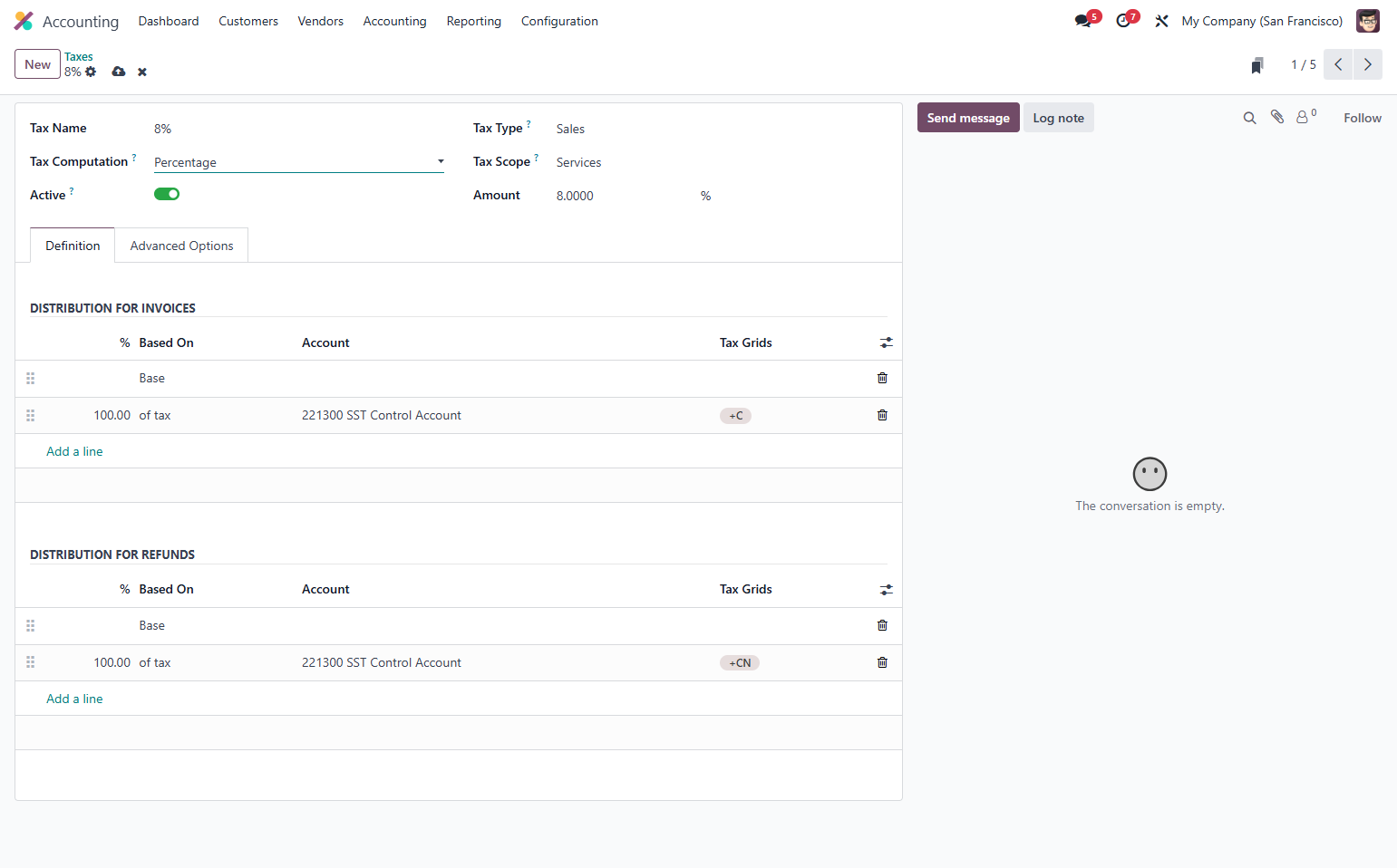Screen dimensions: 1397x868
Task: Open the Accounting app home icon
Action: click(x=24, y=21)
